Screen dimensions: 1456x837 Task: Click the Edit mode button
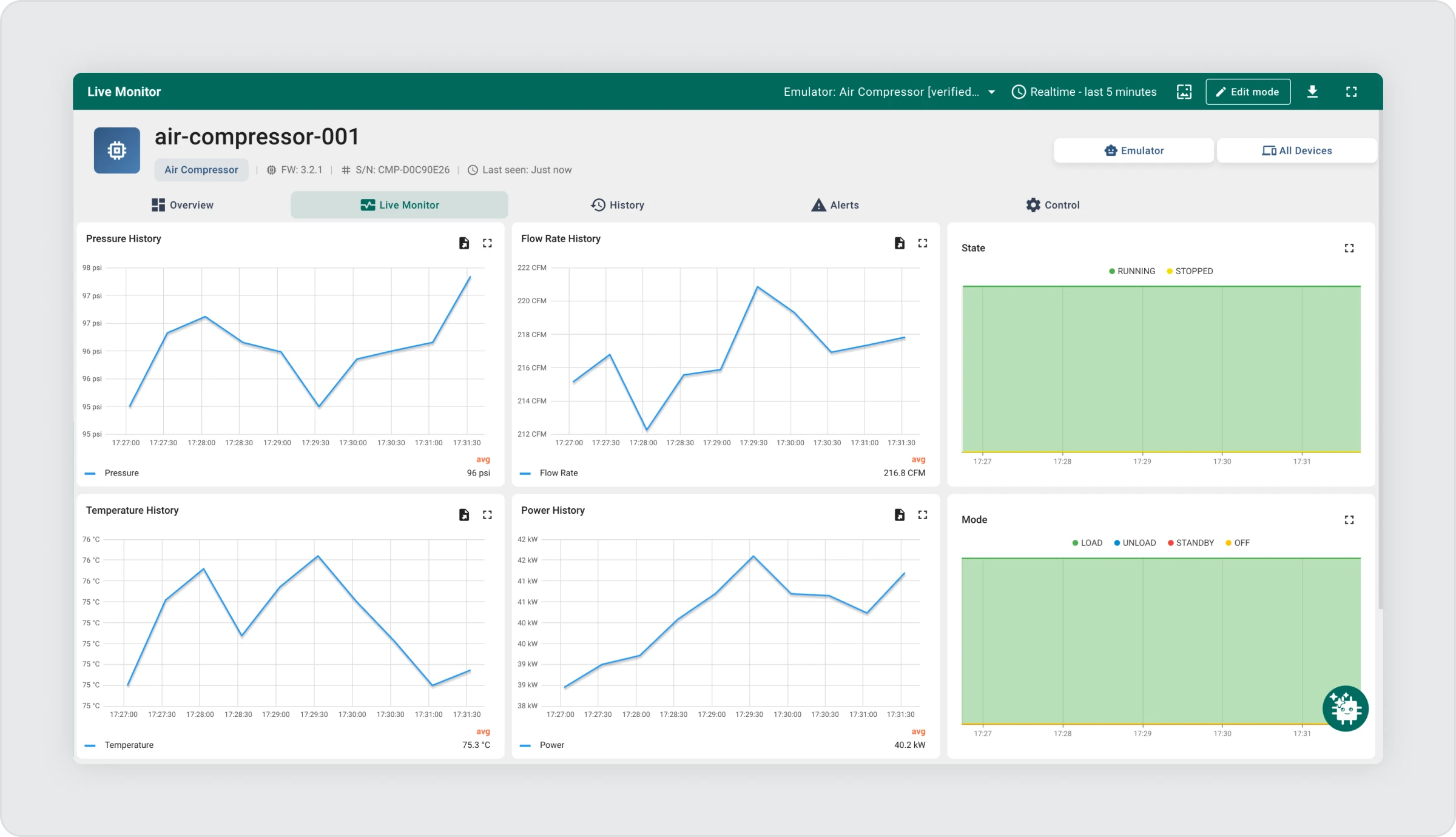pos(1247,92)
